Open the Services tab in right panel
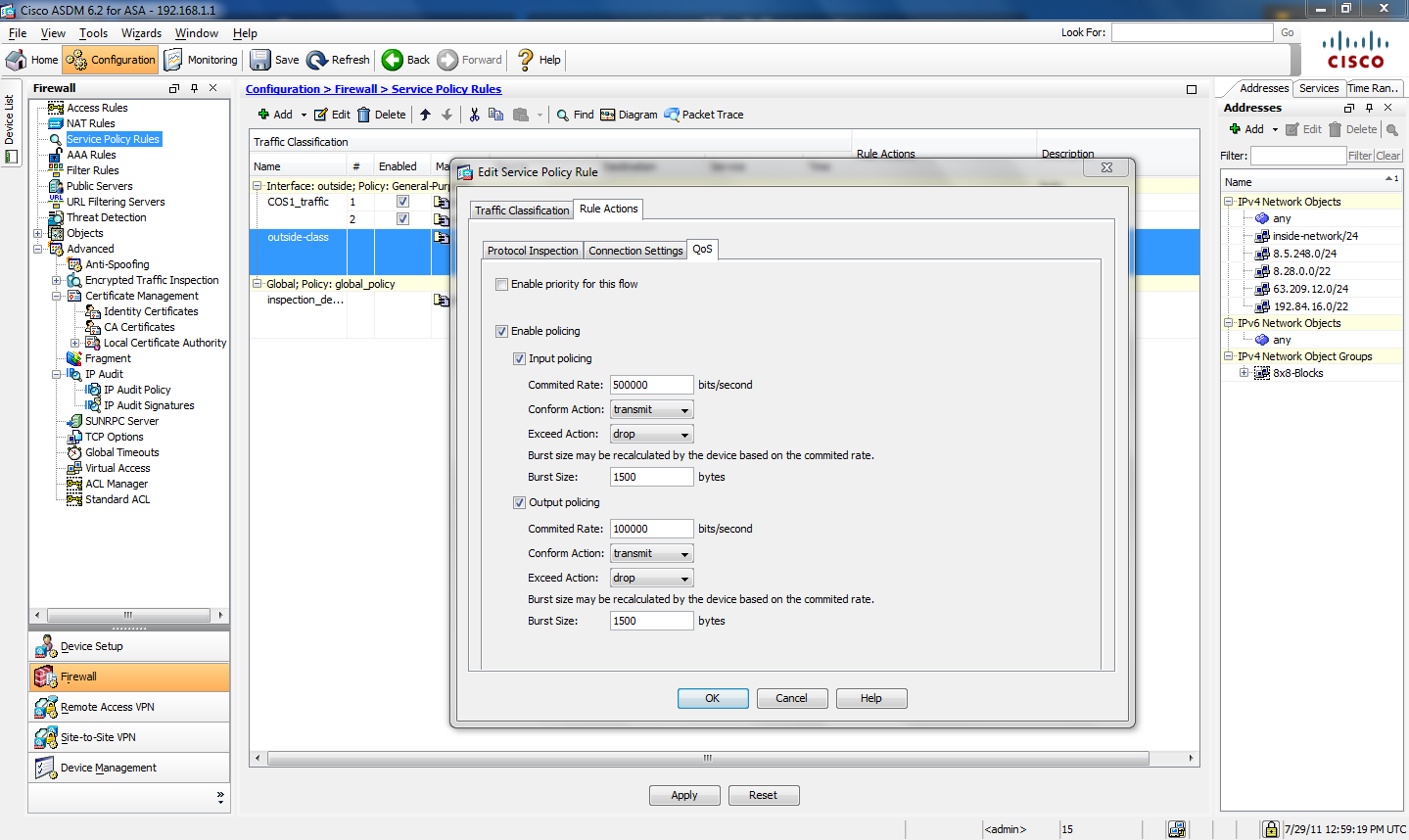 pos(1319,88)
